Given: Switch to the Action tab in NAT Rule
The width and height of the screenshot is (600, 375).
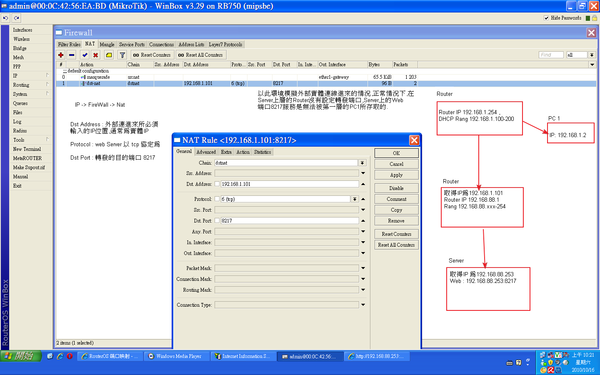Looking at the screenshot, I should [x=243, y=152].
